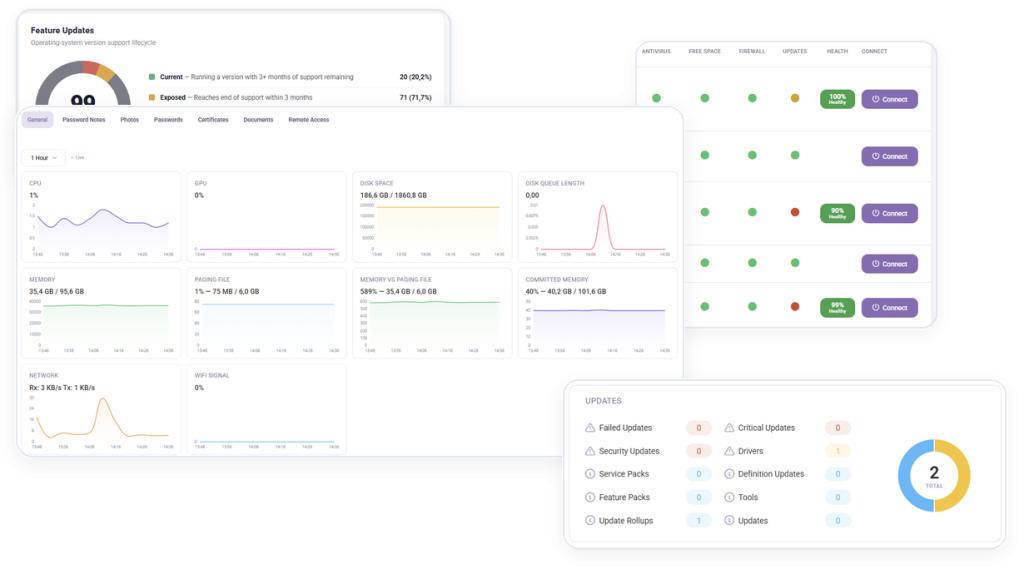
Task: Click the Disk Space chart
Action: click(x=432, y=229)
